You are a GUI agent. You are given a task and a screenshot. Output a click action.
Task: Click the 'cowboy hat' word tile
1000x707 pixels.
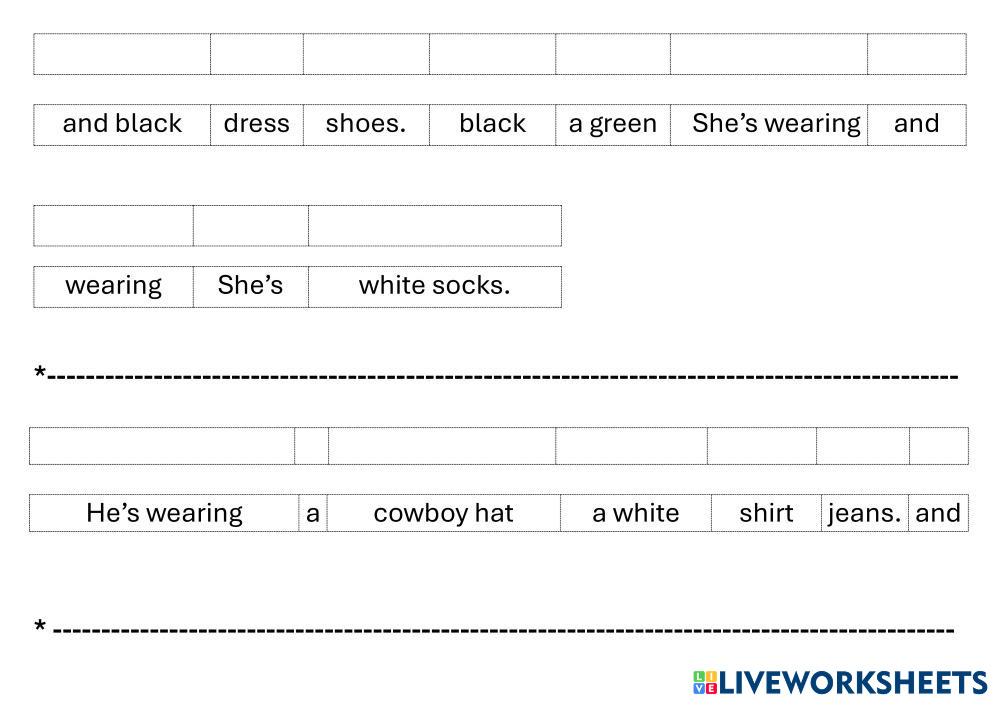[x=443, y=513]
